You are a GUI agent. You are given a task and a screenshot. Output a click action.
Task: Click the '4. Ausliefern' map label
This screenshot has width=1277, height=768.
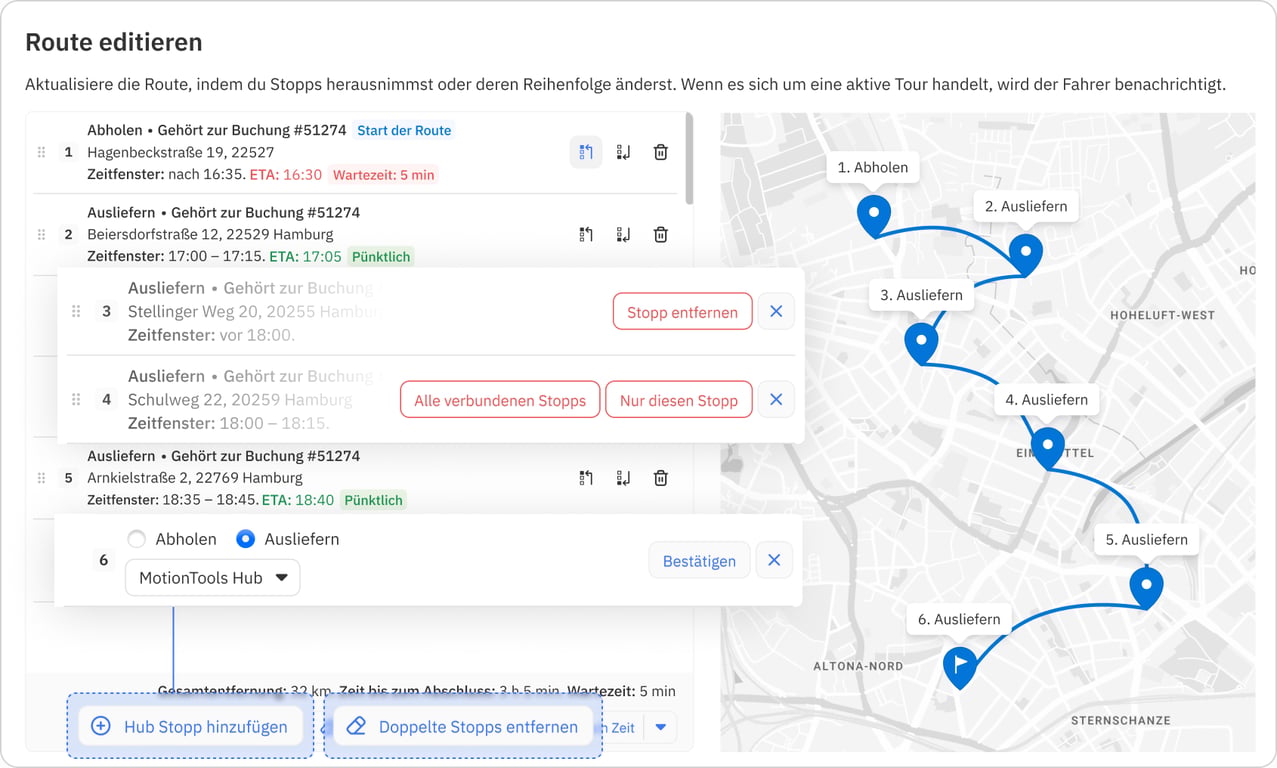1046,399
